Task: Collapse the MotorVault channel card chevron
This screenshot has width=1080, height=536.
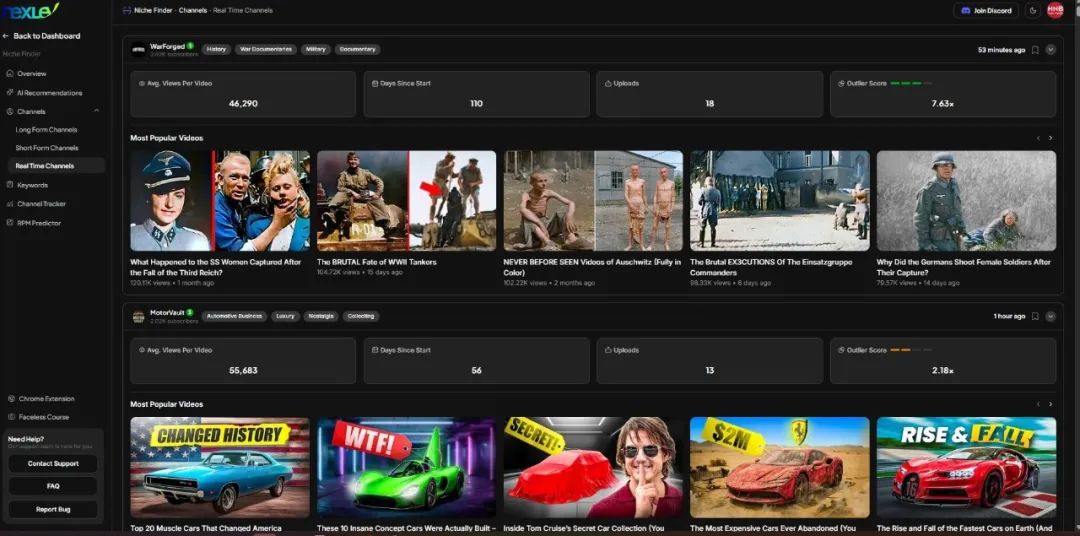Action: [x=1050, y=316]
